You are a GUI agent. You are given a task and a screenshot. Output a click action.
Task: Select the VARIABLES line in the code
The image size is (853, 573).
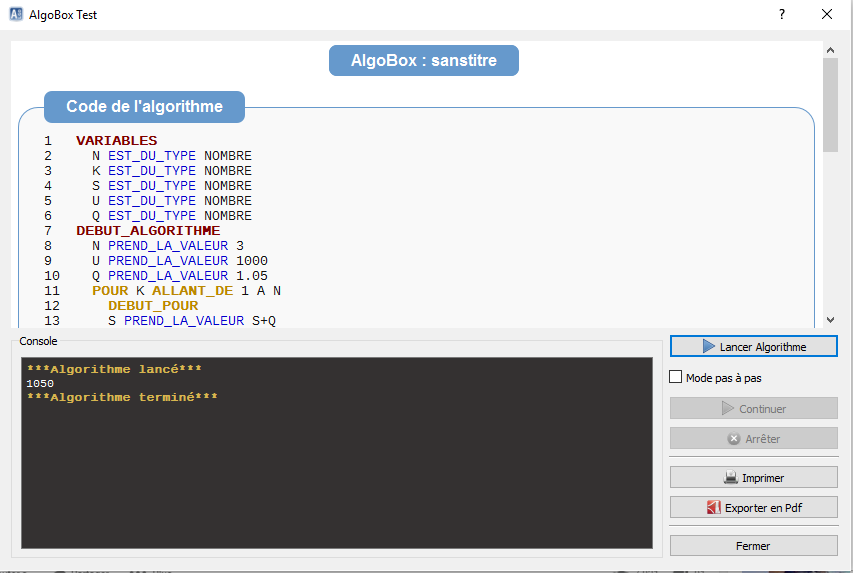(x=116, y=141)
